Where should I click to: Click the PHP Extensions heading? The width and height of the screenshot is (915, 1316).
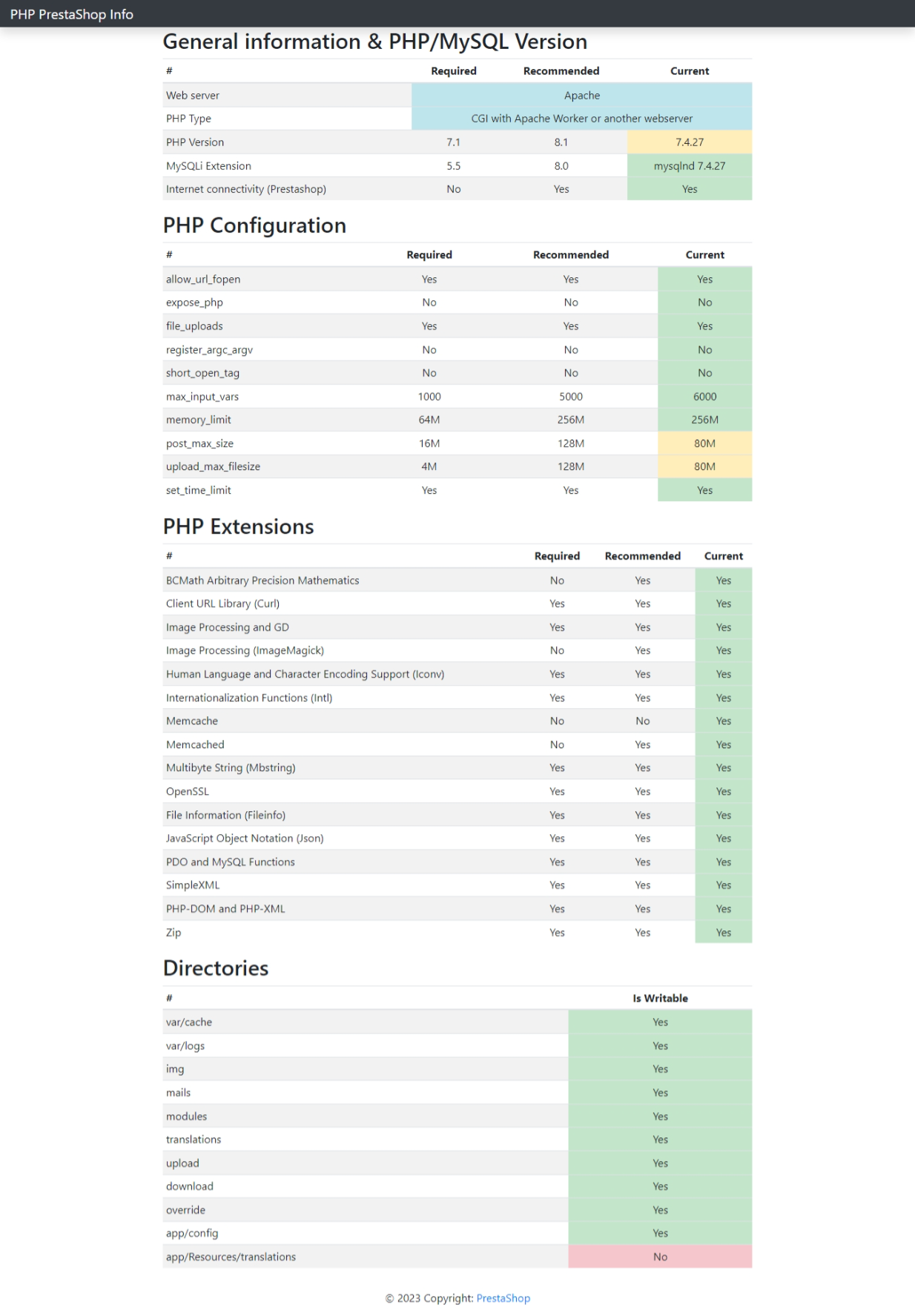click(238, 526)
